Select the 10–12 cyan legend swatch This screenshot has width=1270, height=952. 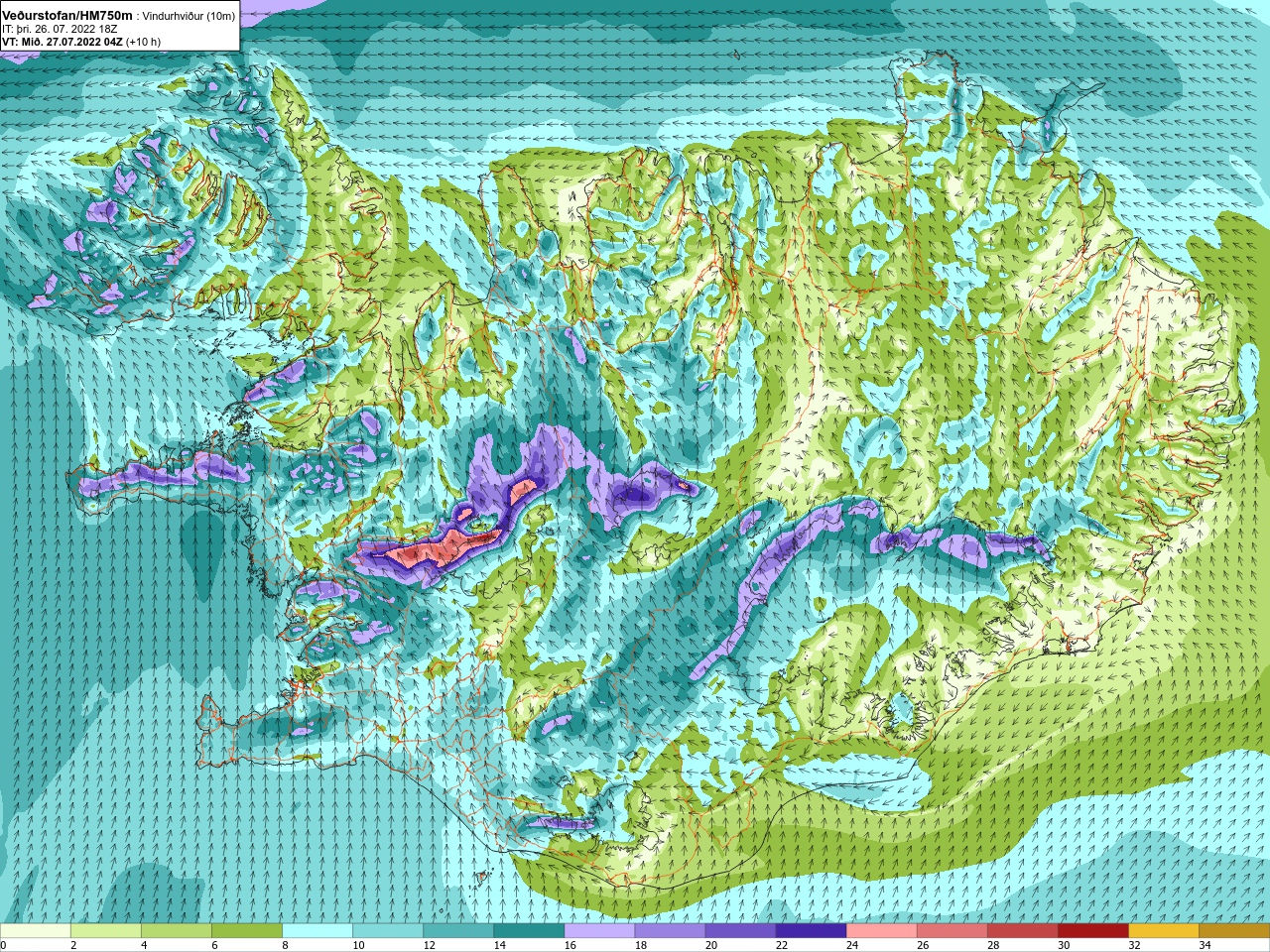(388, 931)
